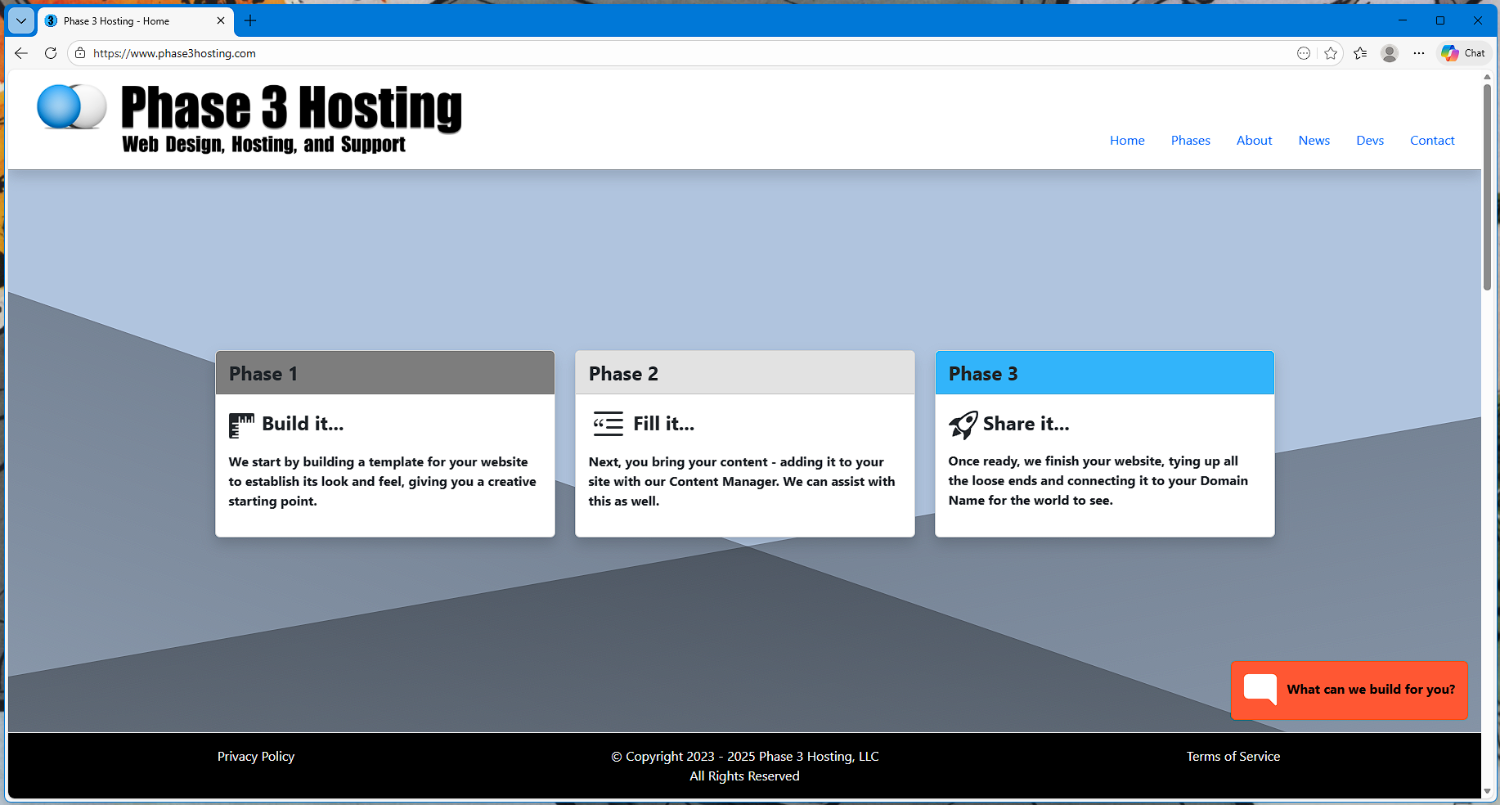1500x805 pixels.
Task: Open the favorites list icon
Action: [1360, 53]
